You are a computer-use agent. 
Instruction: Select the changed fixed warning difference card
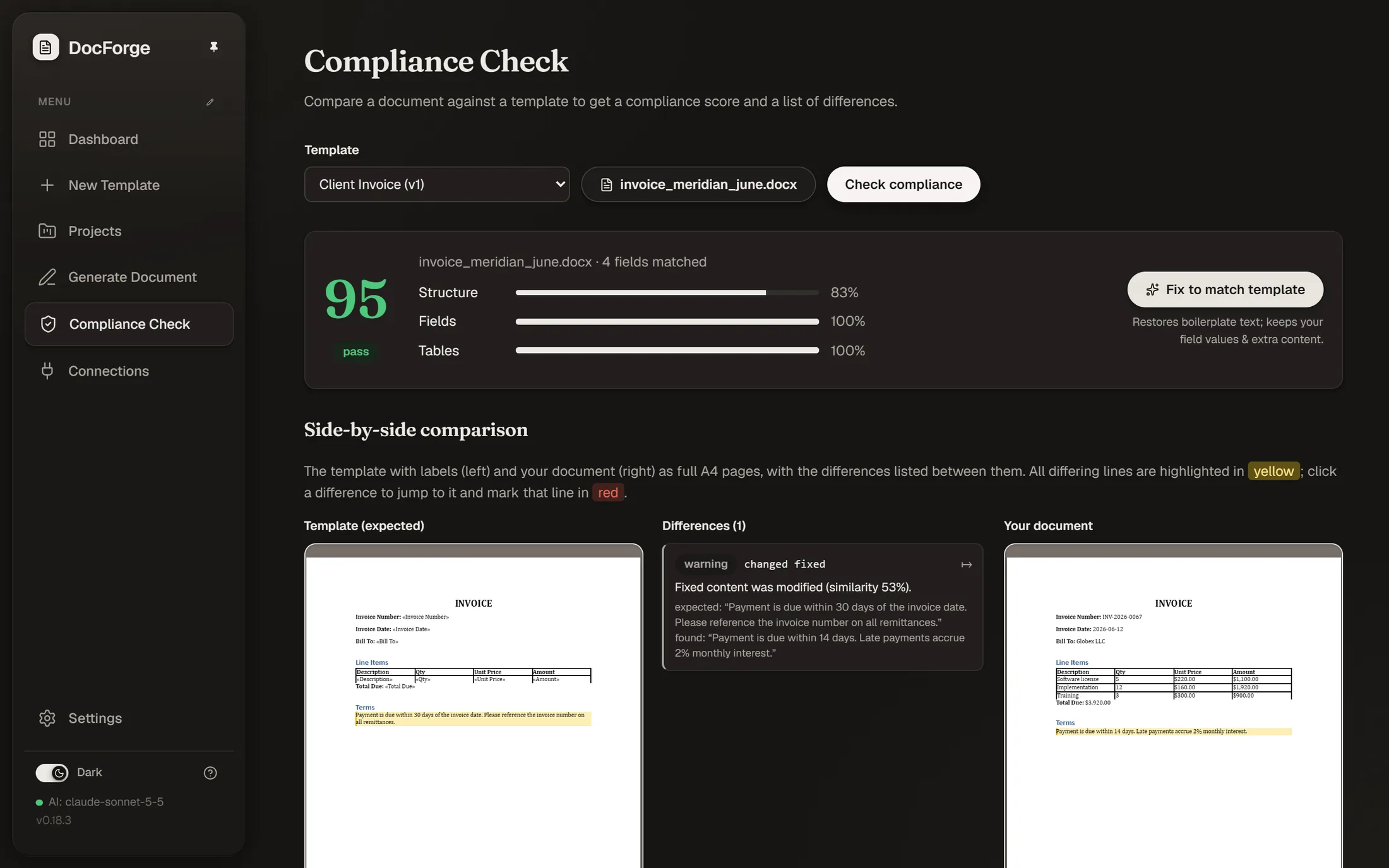822,607
